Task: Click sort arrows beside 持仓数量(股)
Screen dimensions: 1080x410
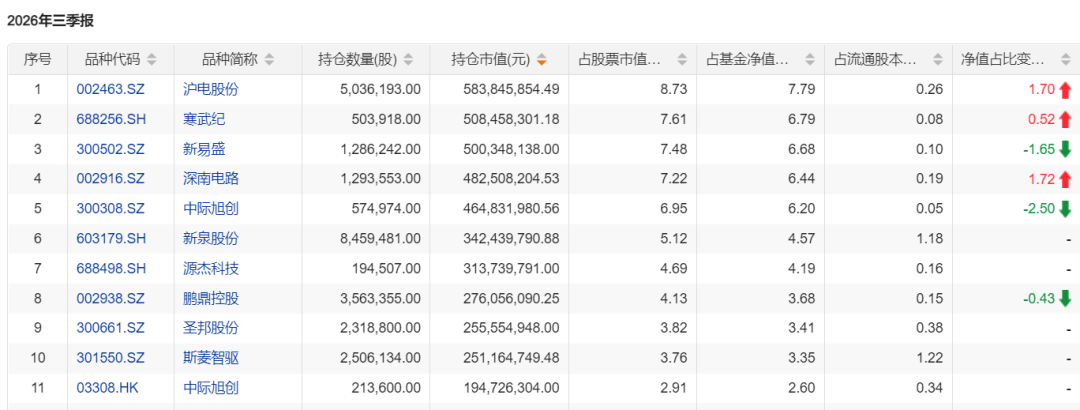Action: (x=408, y=60)
